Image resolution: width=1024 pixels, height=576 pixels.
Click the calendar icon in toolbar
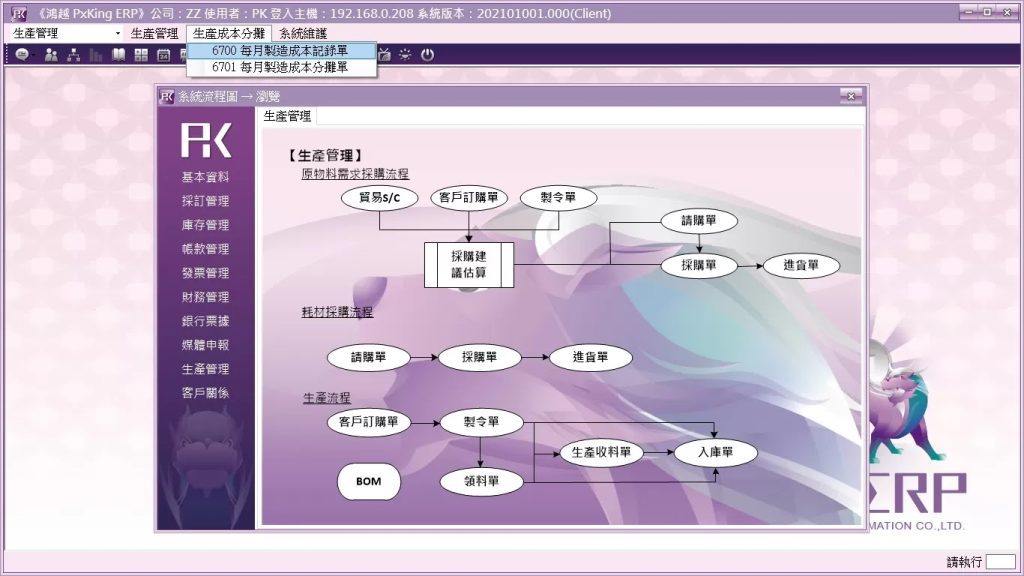click(x=163, y=55)
